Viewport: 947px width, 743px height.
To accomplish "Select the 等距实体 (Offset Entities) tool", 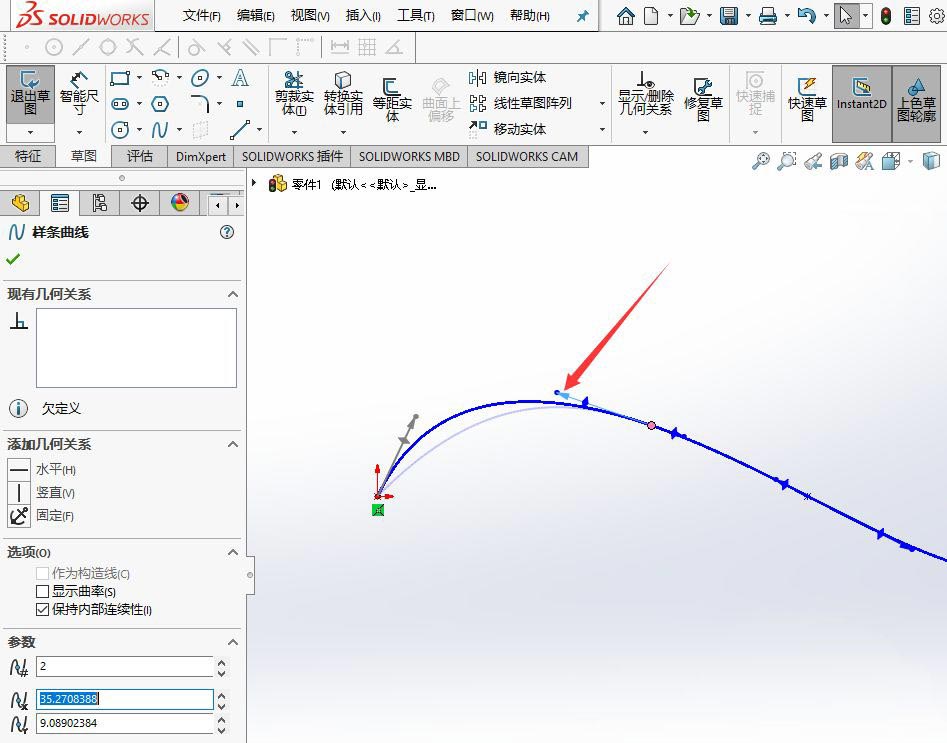I will point(390,95).
